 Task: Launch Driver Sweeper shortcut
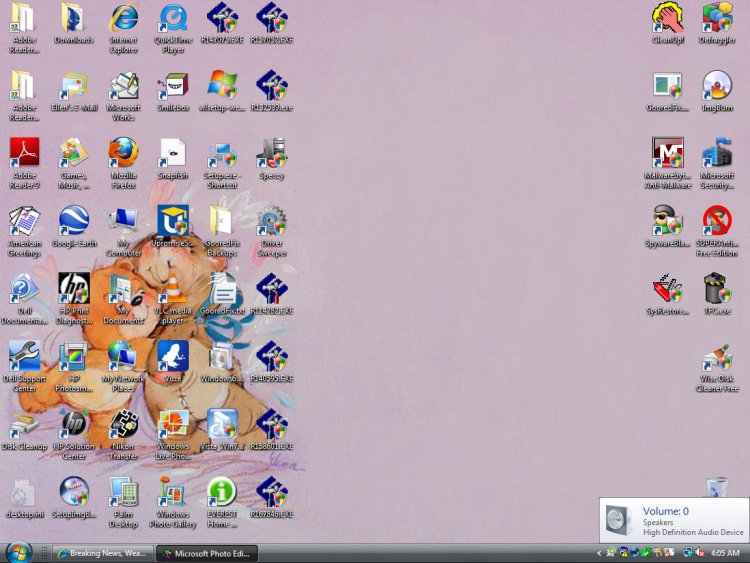tap(272, 231)
